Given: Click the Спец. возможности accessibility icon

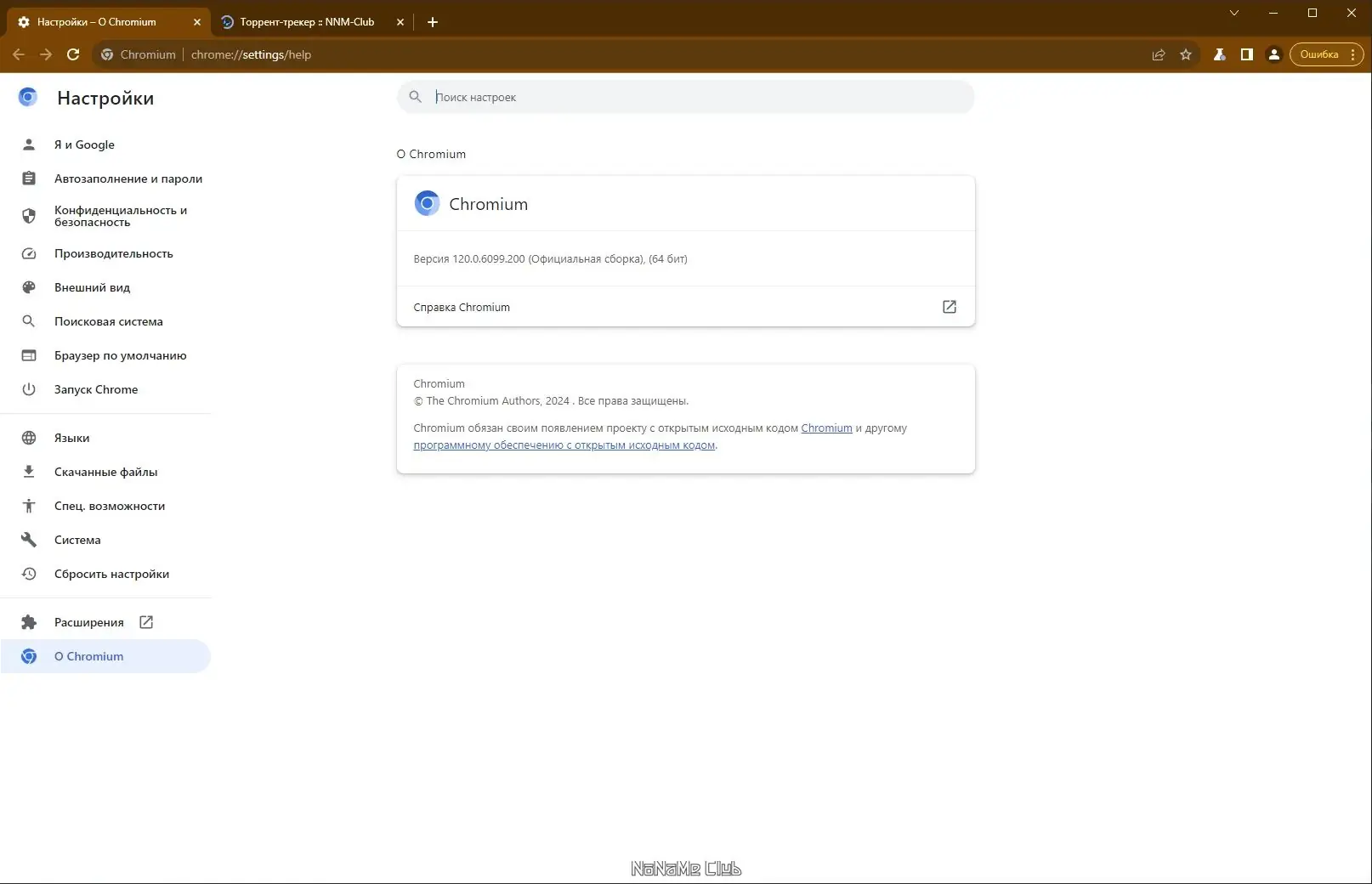Looking at the screenshot, I should pyautogui.click(x=29, y=506).
